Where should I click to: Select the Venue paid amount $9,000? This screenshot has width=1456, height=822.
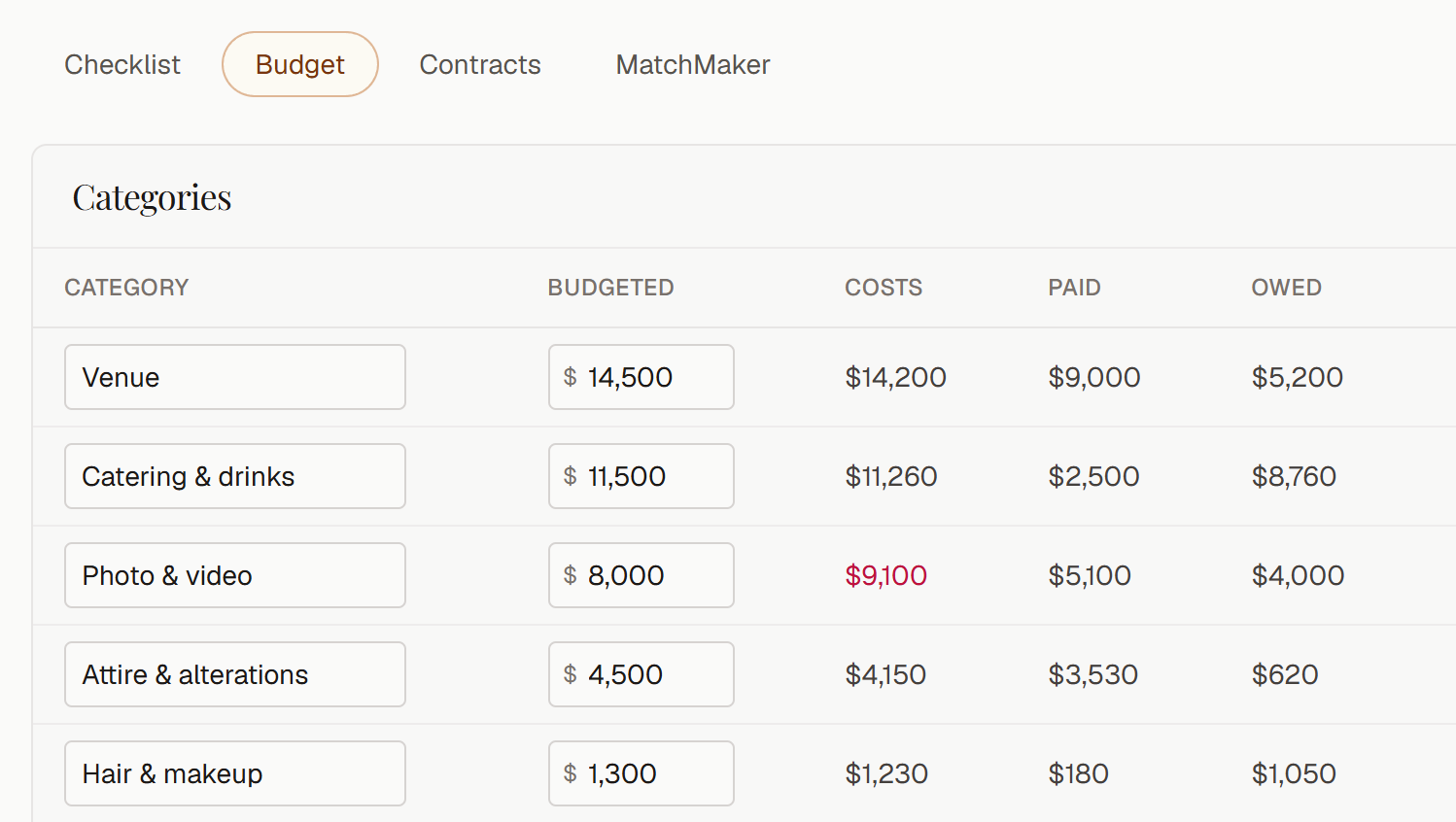tap(1094, 377)
